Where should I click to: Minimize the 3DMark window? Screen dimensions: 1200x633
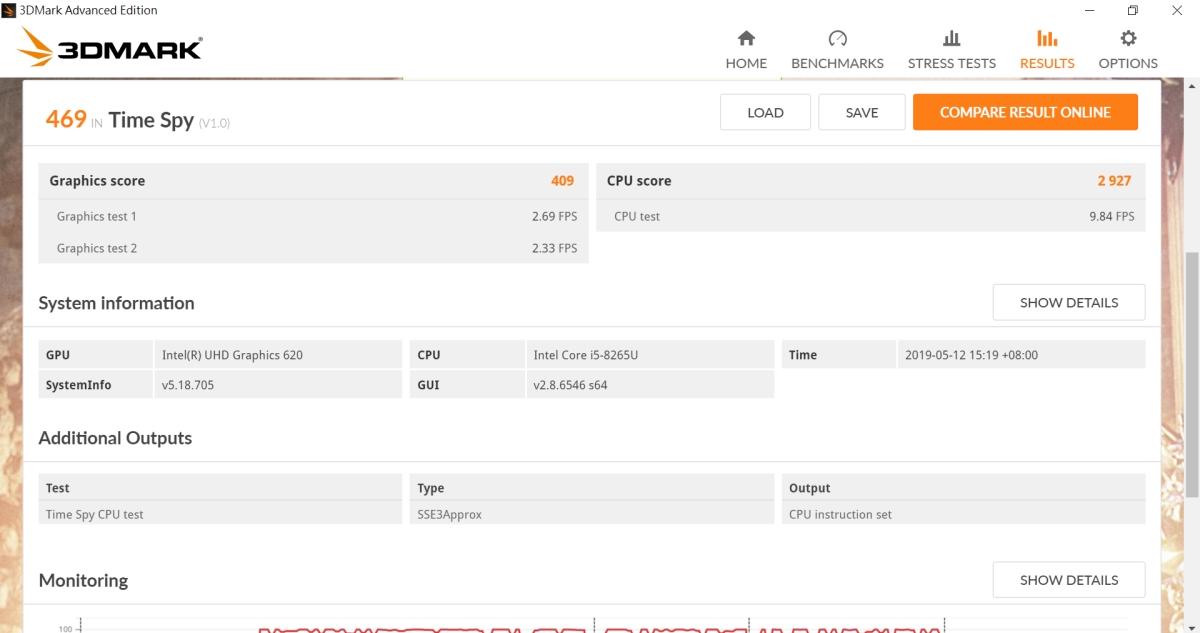[1087, 10]
